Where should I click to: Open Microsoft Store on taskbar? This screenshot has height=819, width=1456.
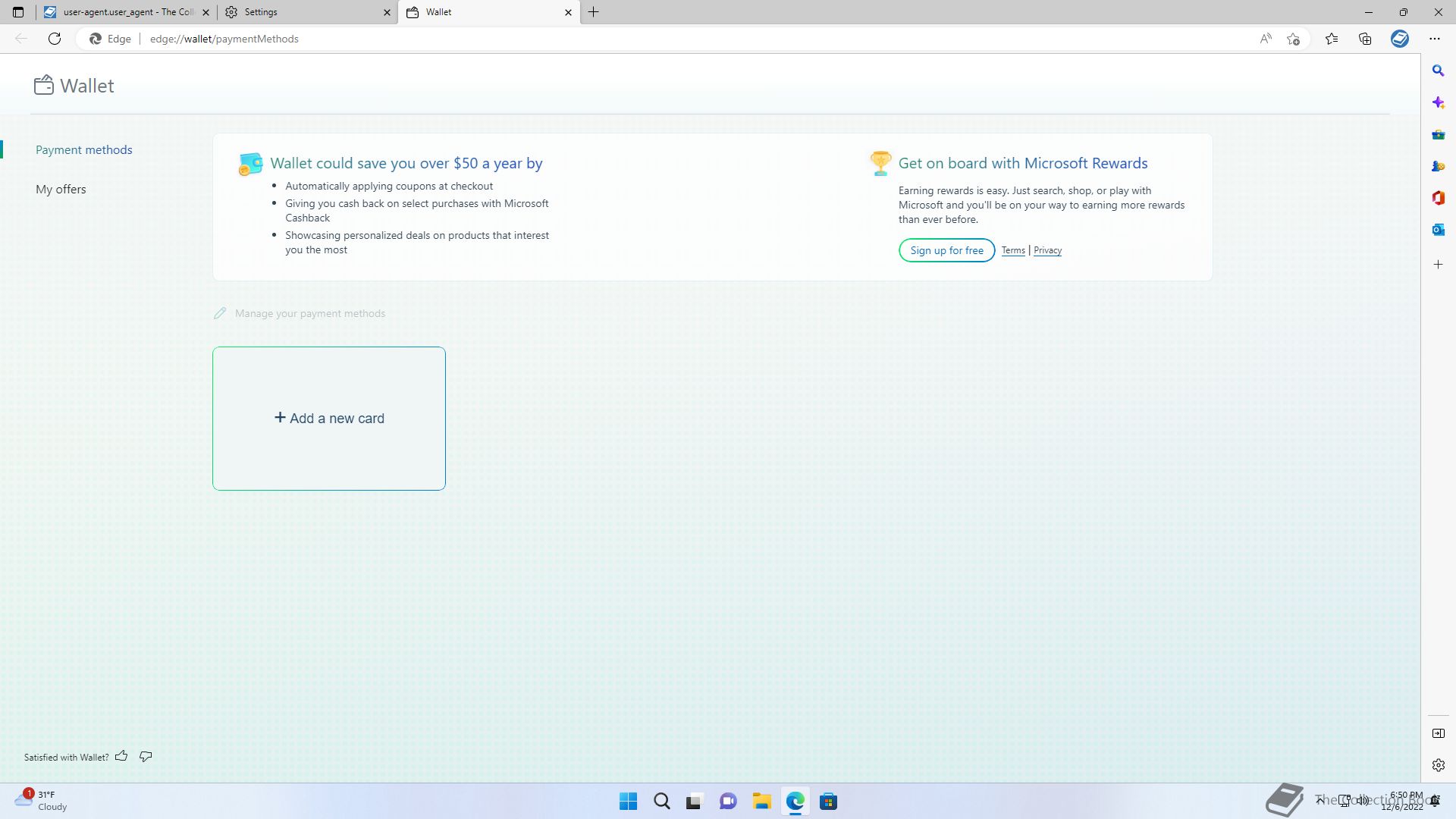[x=828, y=802]
